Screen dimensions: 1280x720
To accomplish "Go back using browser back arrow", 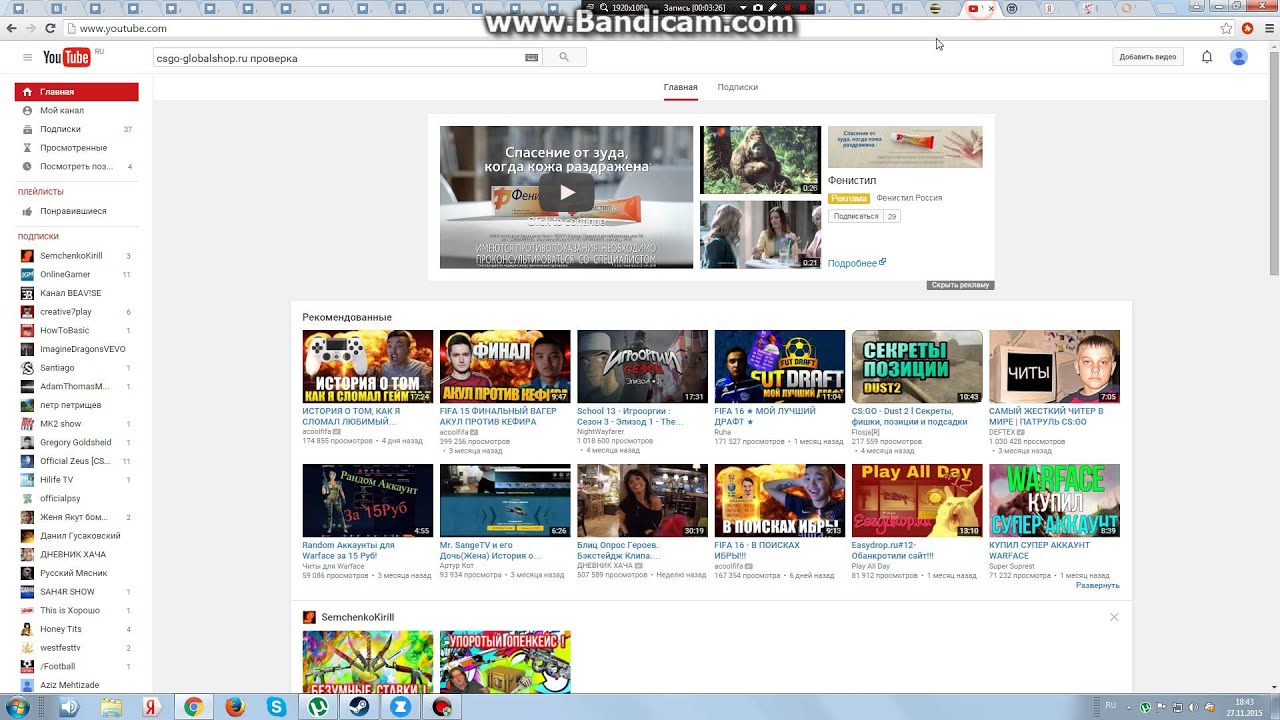I will (11, 29).
